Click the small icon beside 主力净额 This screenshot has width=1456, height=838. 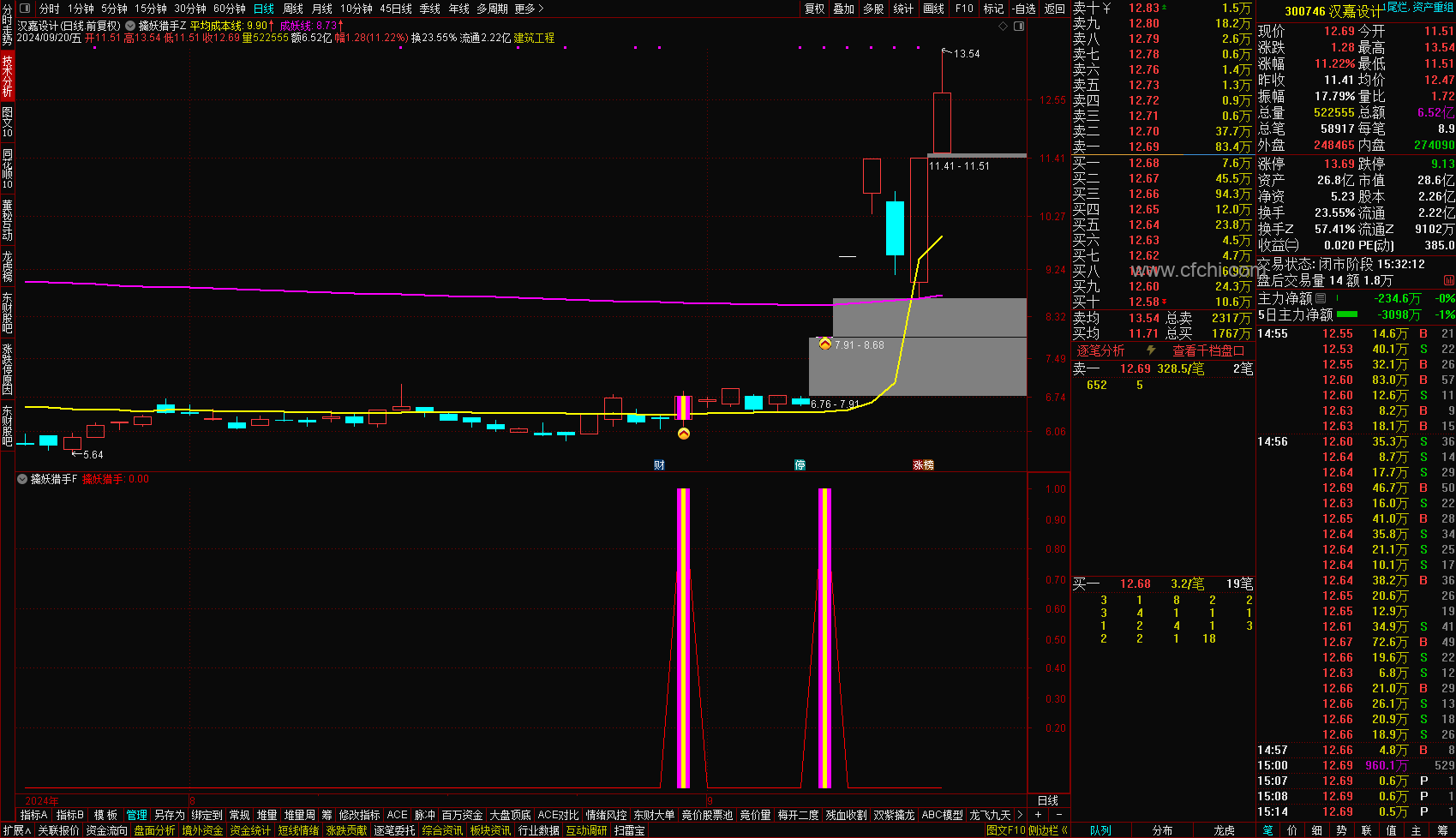(1321, 298)
